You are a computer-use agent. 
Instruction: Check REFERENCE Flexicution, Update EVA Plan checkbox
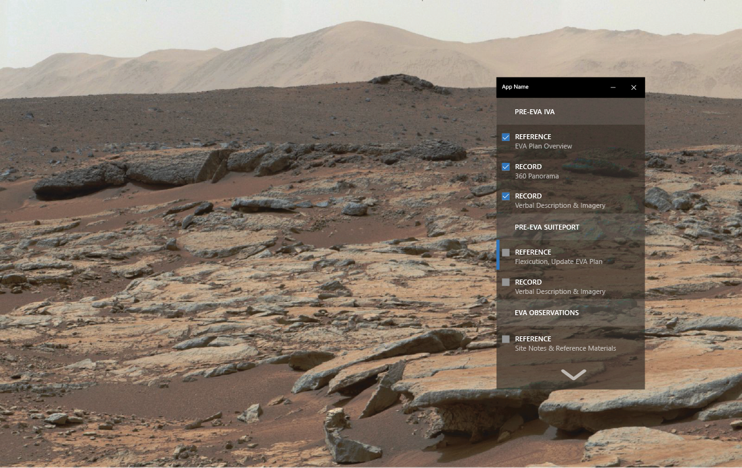coord(506,253)
